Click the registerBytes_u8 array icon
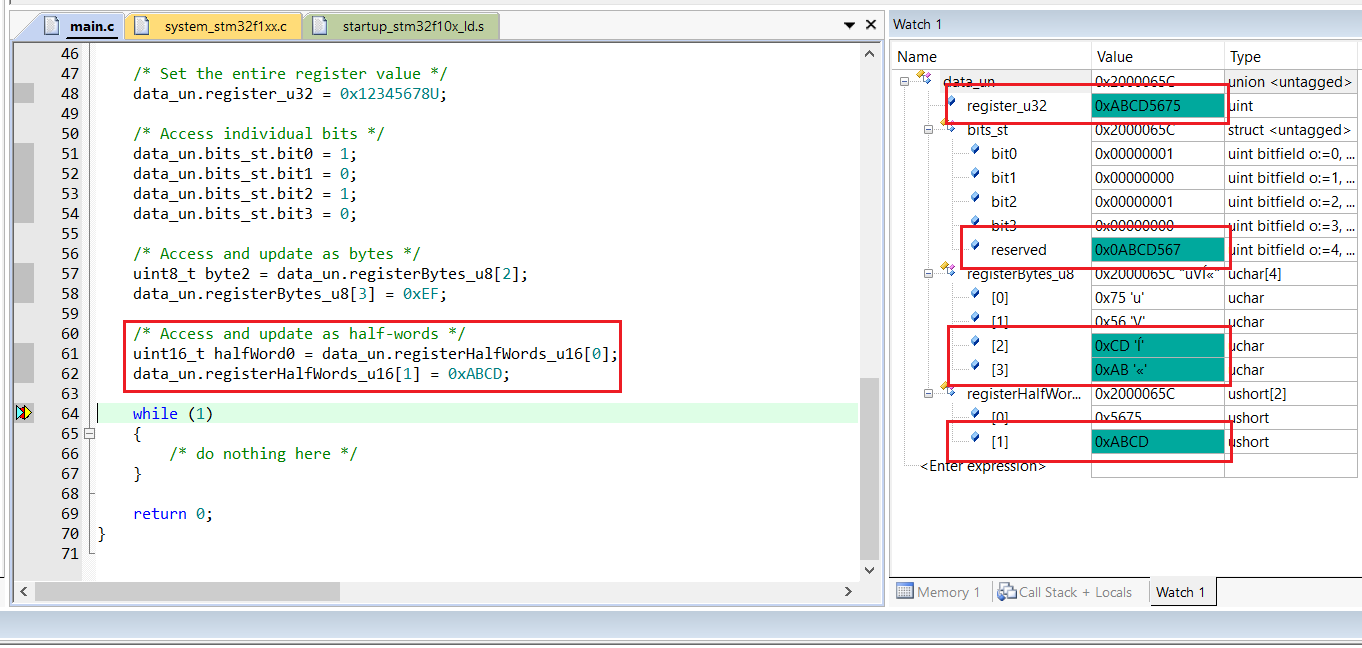The width and height of the screenshot is (1362, 648). 945,272
